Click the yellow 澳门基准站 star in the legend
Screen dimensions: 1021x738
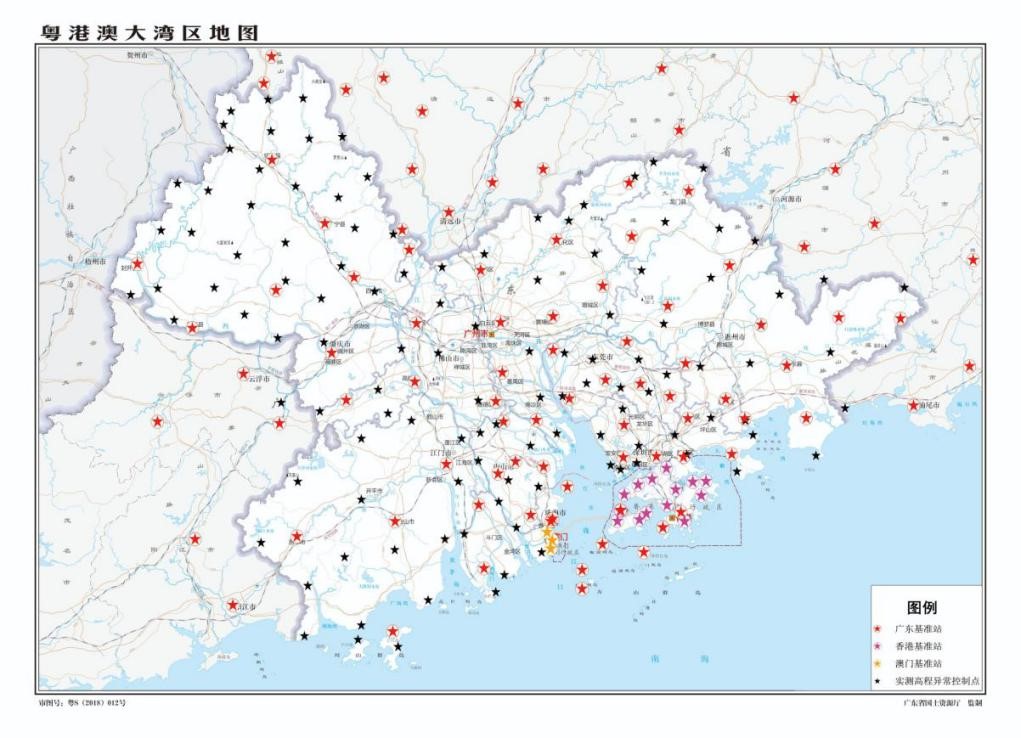pyautogui.click(x=877, y=663)
